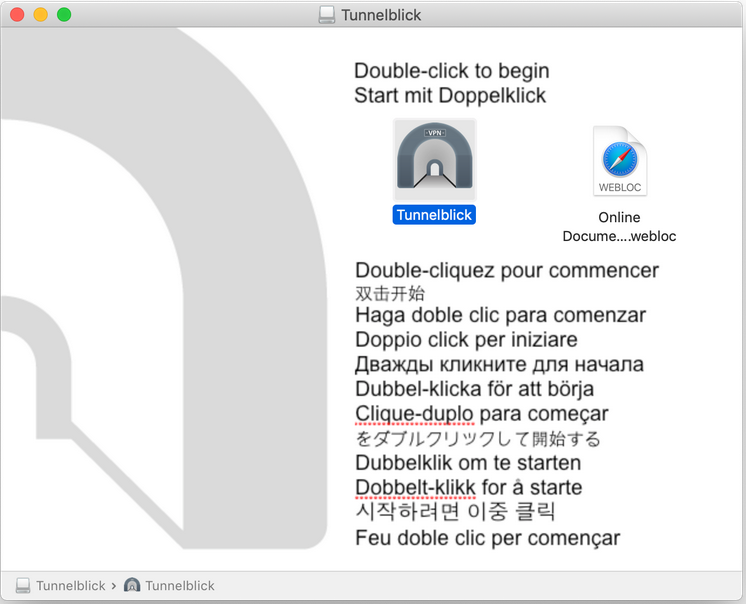Select the Tunnelblick app icon

tap(434, 160)
